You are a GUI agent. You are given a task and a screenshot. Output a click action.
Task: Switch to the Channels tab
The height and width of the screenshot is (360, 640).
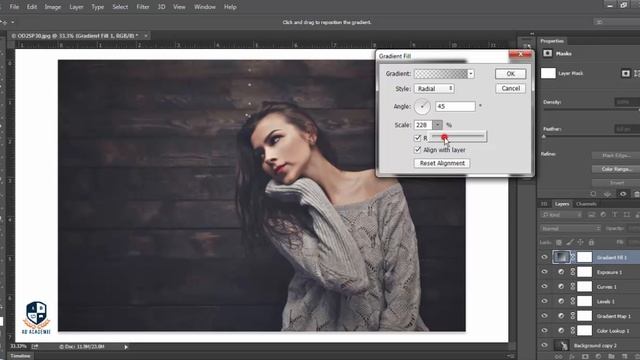586,204
